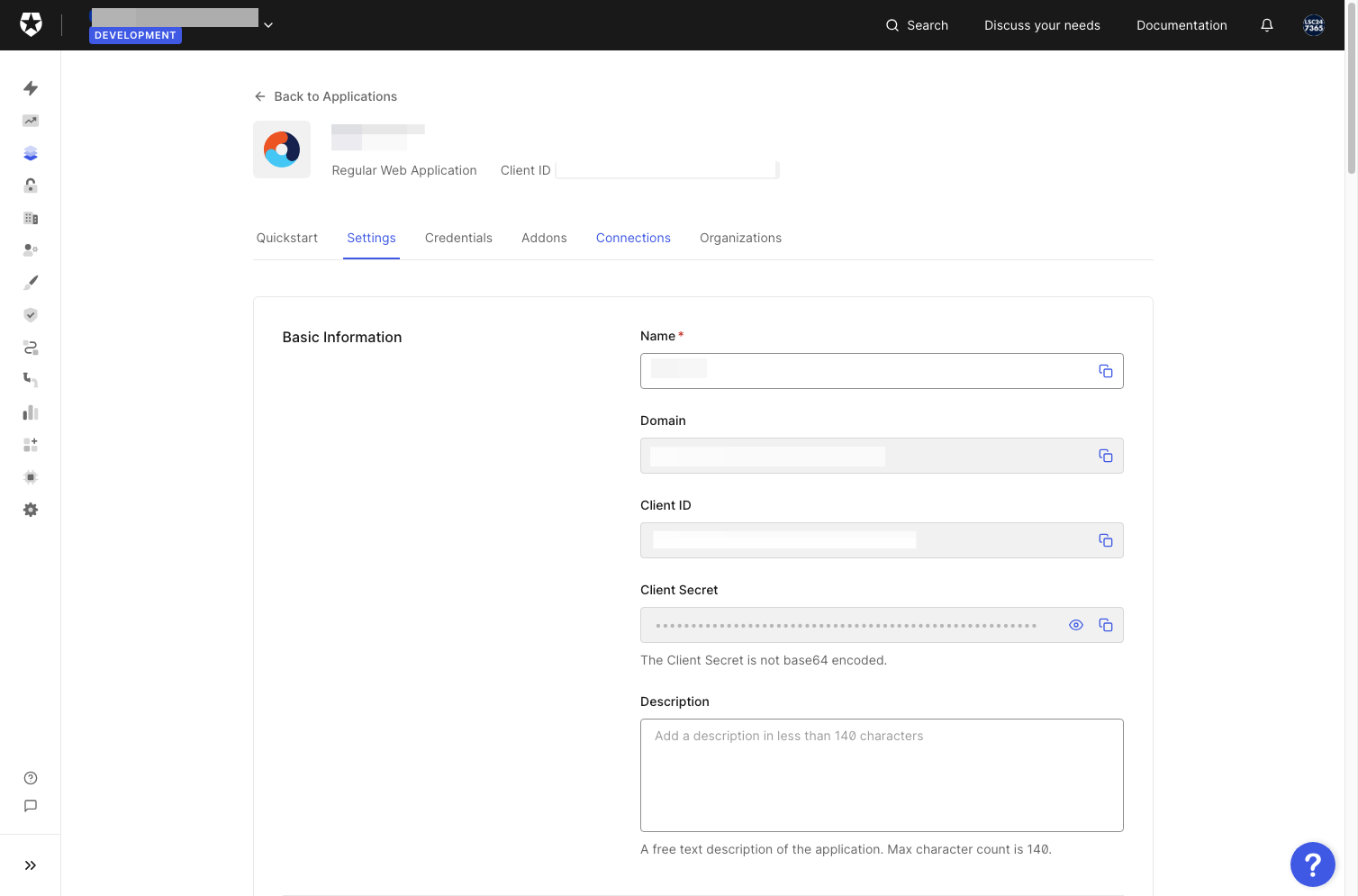Open User Management people icon in sidebar
This screenshot has width=1358, height=896.
pos(31,249)
